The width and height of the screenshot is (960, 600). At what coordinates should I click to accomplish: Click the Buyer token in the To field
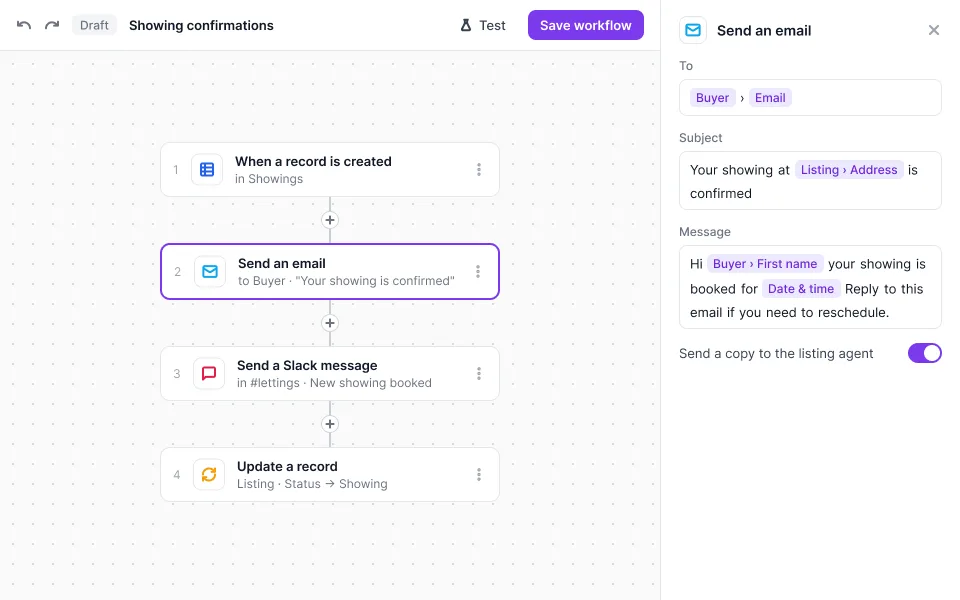712,98
